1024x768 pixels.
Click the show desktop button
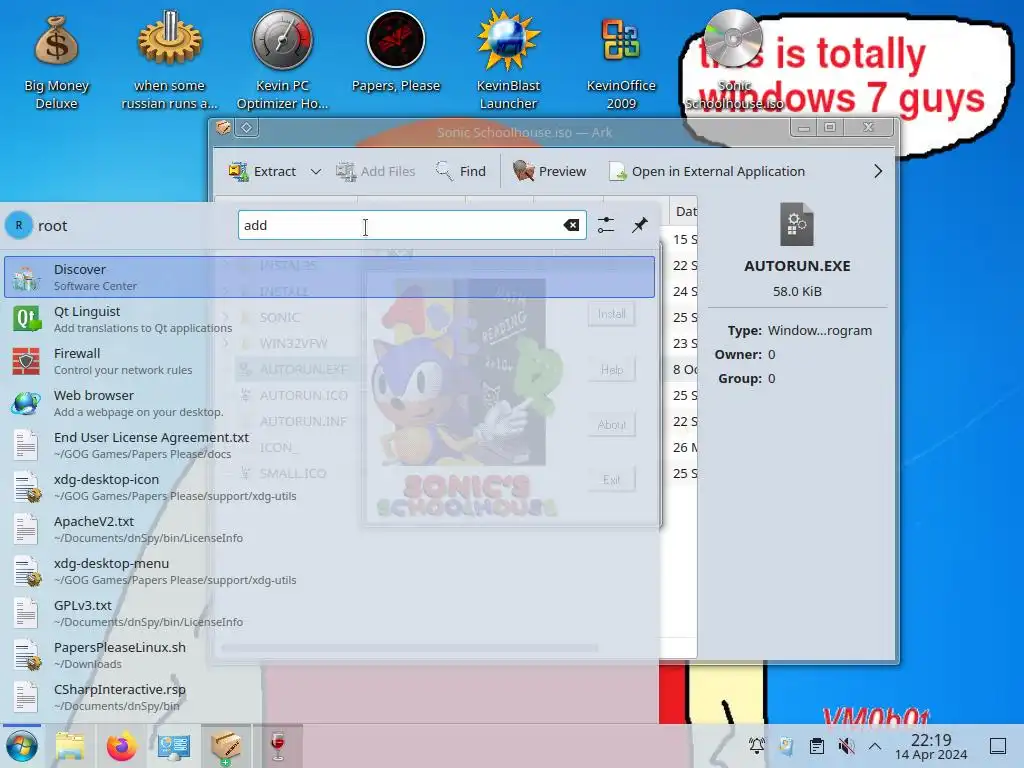pos(998,746)
